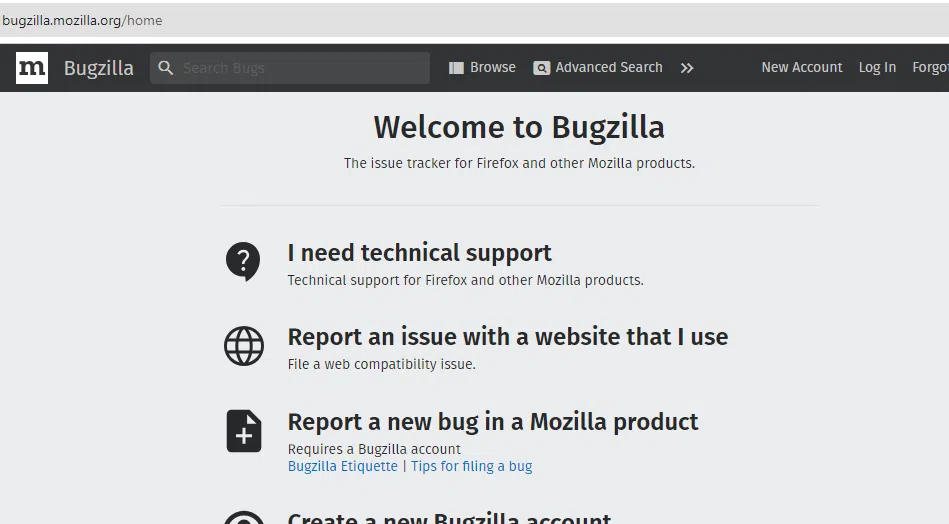Choose 'Report an issue with a website'
The width and height of the screenshot is (949, 524).
tap(507, 337)
